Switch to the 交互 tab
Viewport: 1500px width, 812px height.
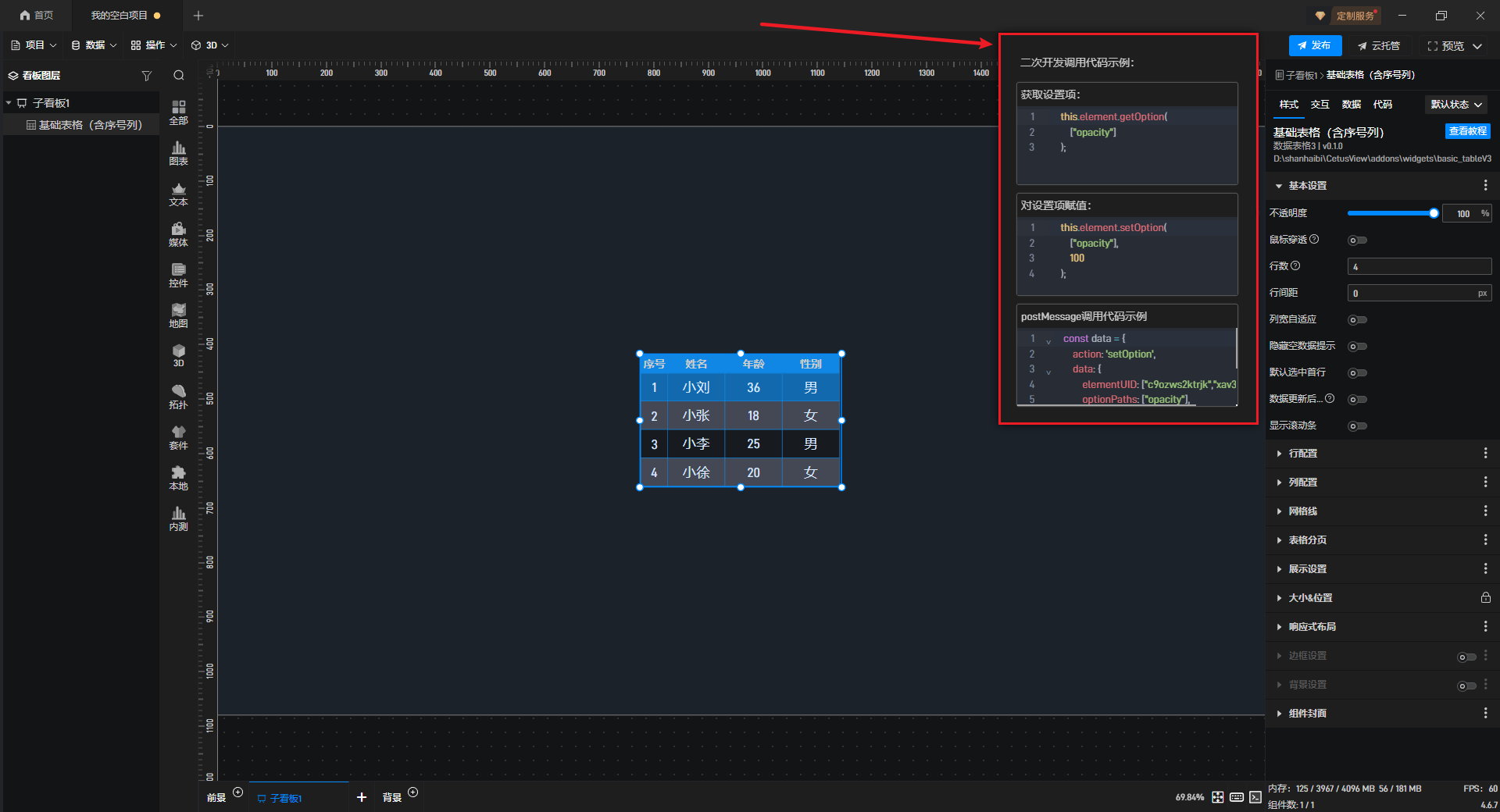pos(1320,105)
